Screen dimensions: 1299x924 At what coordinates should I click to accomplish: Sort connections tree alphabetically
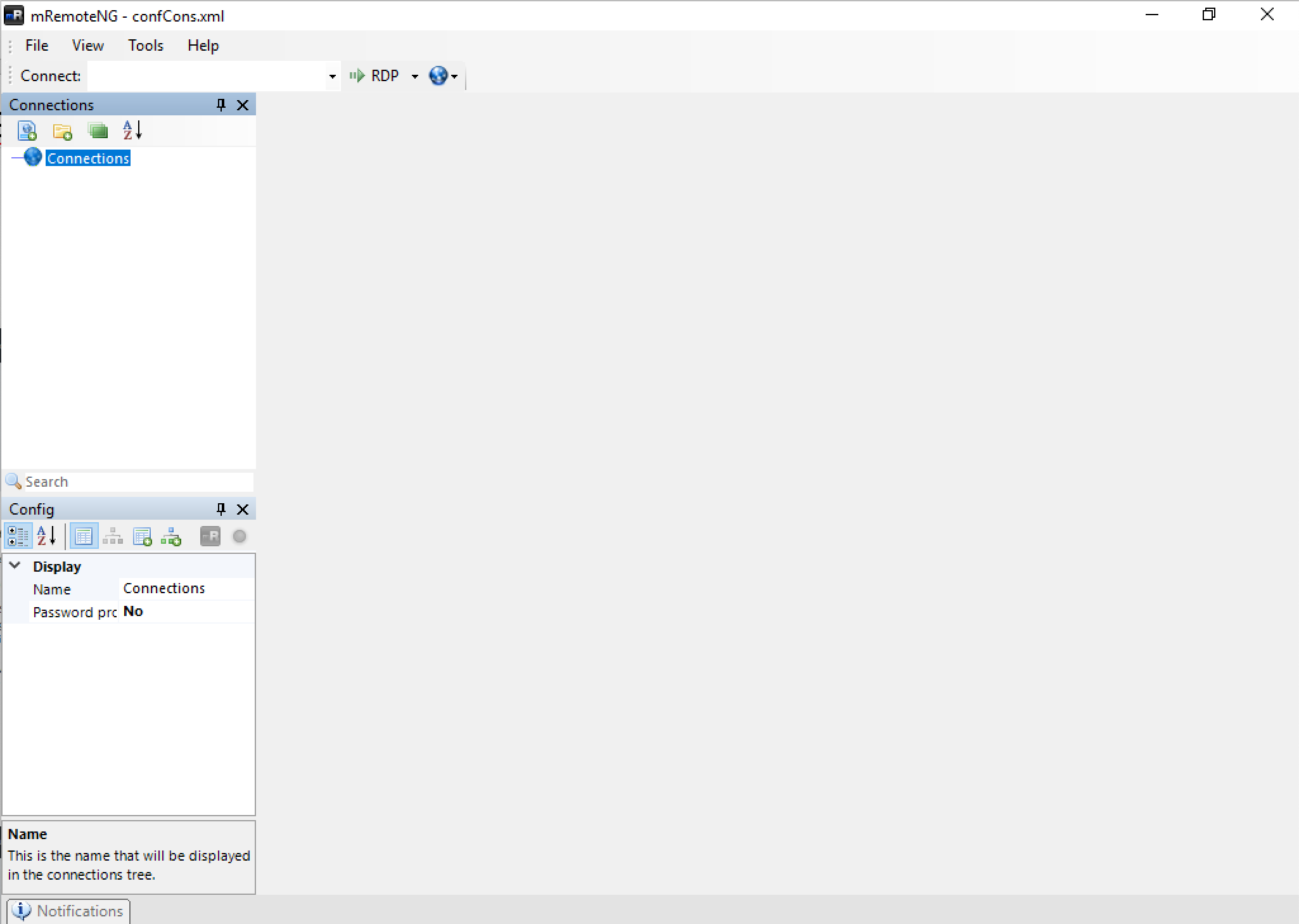click(x=132, y=131)
